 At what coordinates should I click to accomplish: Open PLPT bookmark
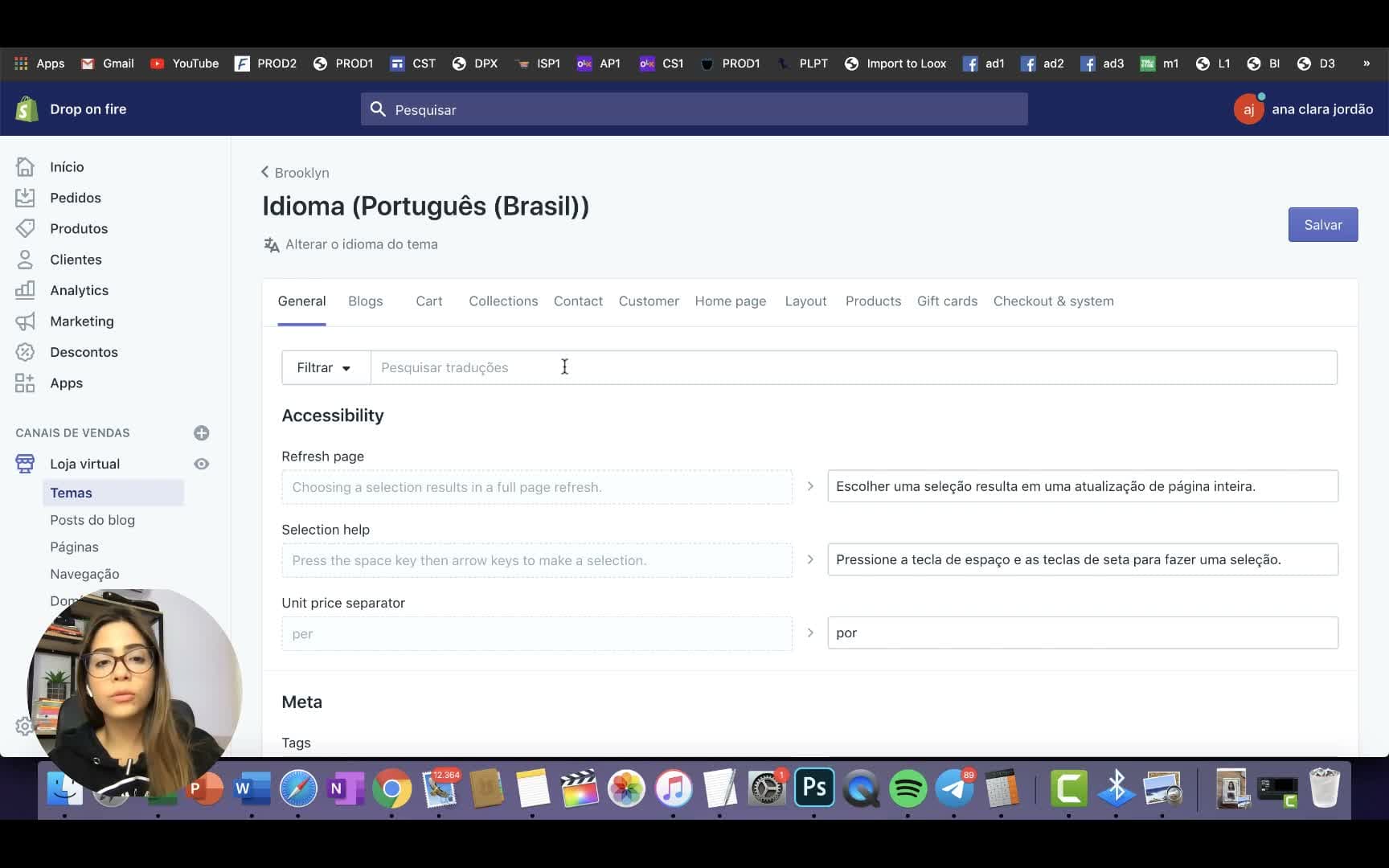click(x=802, y=63)
